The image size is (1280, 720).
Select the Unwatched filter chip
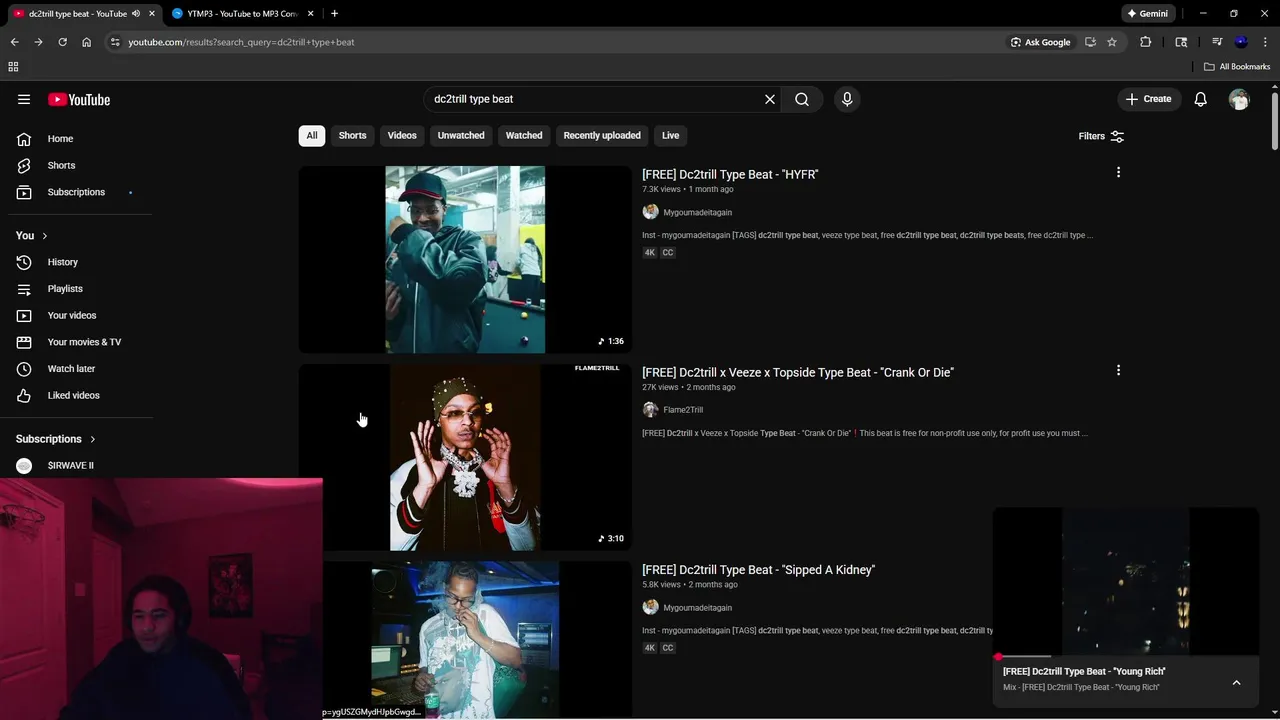click(x=461, y=136)
